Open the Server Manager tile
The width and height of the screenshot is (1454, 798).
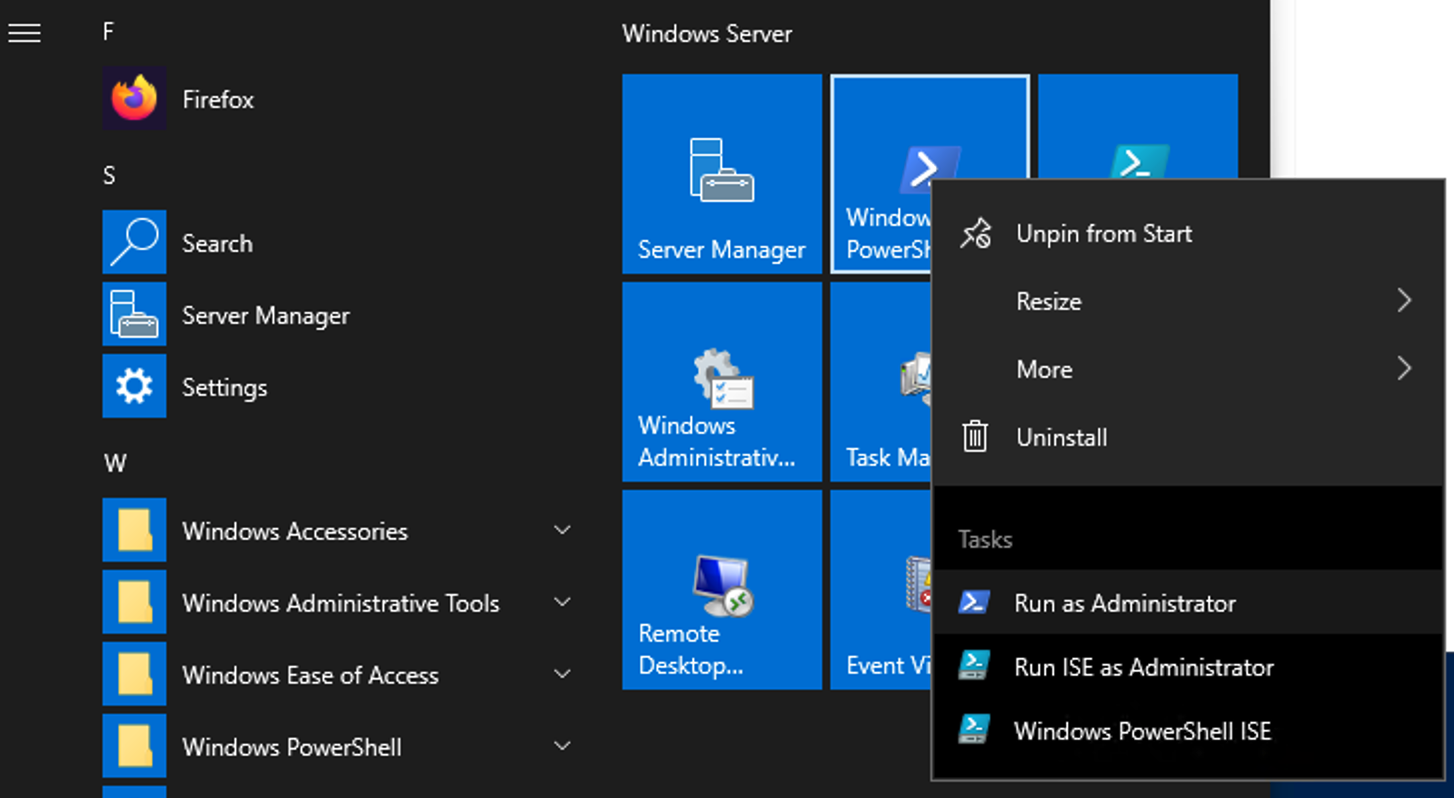click(x=721, y=173)
